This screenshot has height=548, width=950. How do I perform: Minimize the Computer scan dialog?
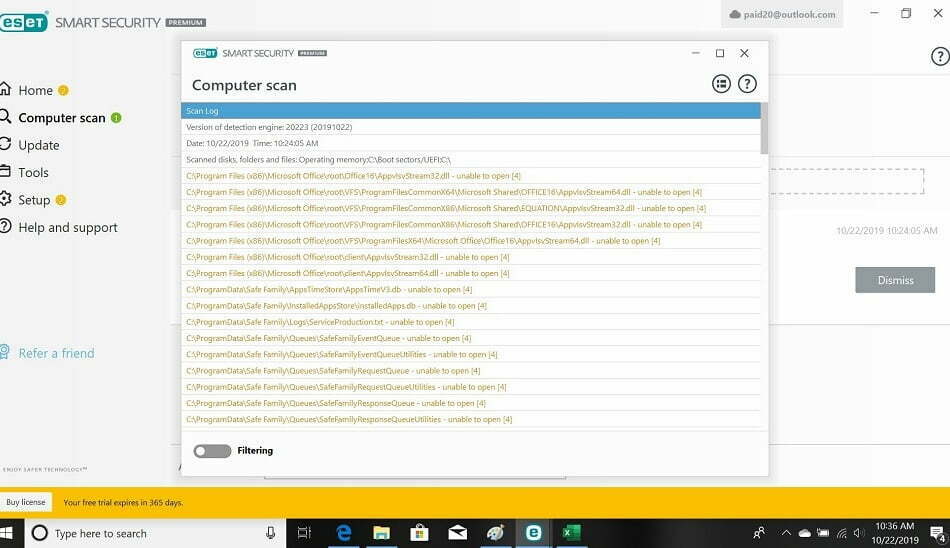(696, 53)
